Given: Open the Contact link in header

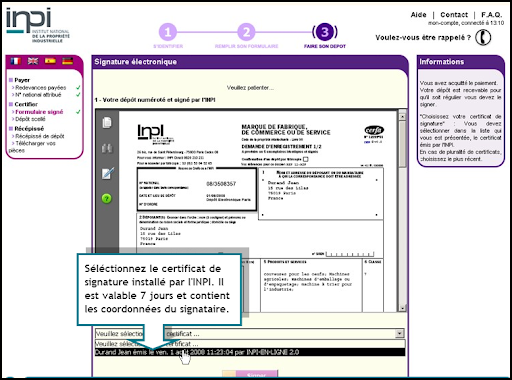Looking at the screenshot, I should pyautogui.click(x=454, y=15).
